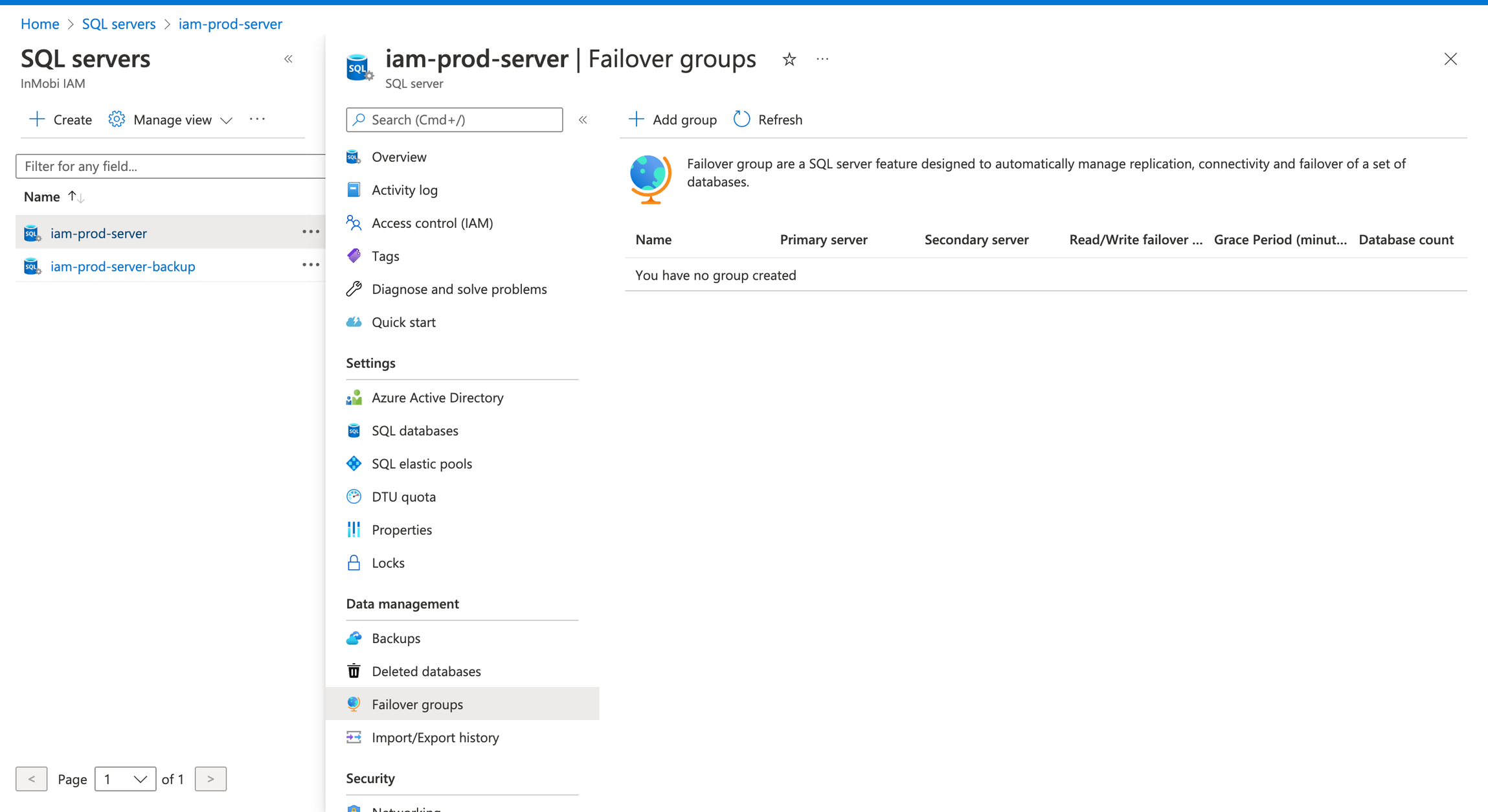Click the Failover groups globe icon in sidebar
1488x812 pixels.
[x=354, y=704]
